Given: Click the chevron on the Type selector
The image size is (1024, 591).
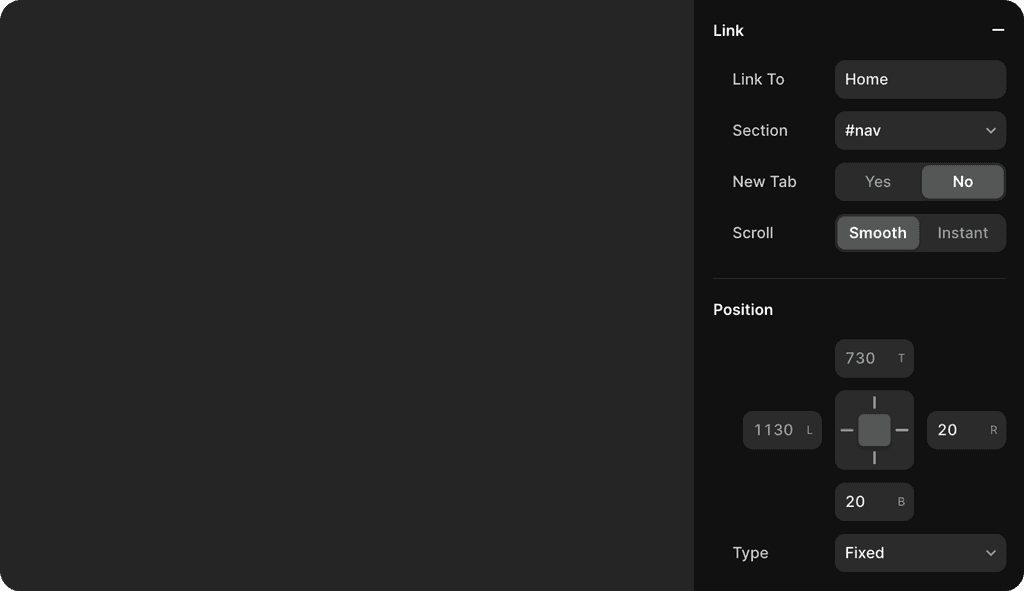Looking at the screenshot, I should (990, 553).
